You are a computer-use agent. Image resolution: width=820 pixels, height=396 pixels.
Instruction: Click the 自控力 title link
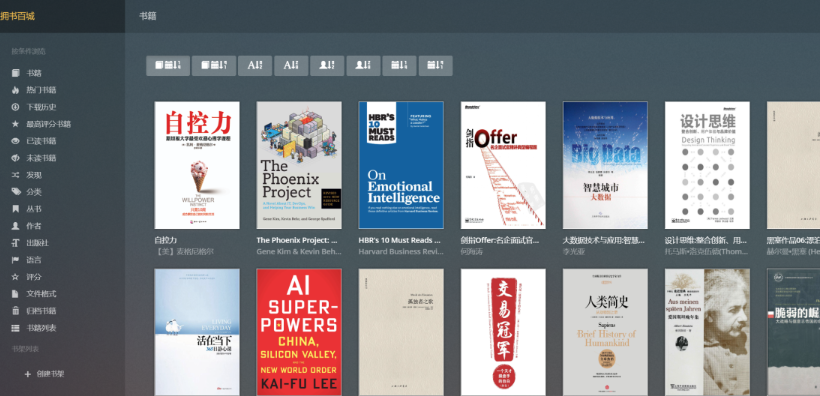[x=166, y=240]
